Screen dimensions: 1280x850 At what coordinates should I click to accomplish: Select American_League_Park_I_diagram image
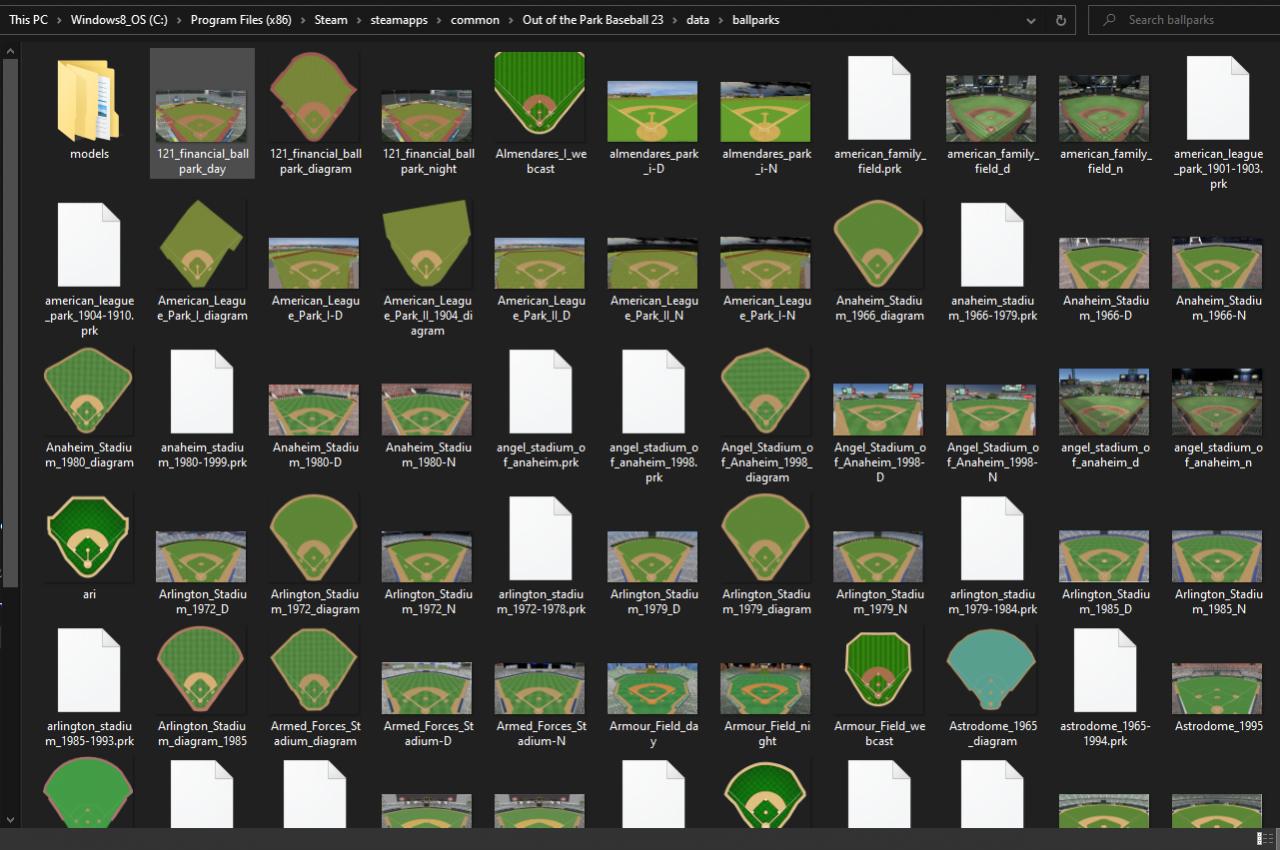coord(202,260)
